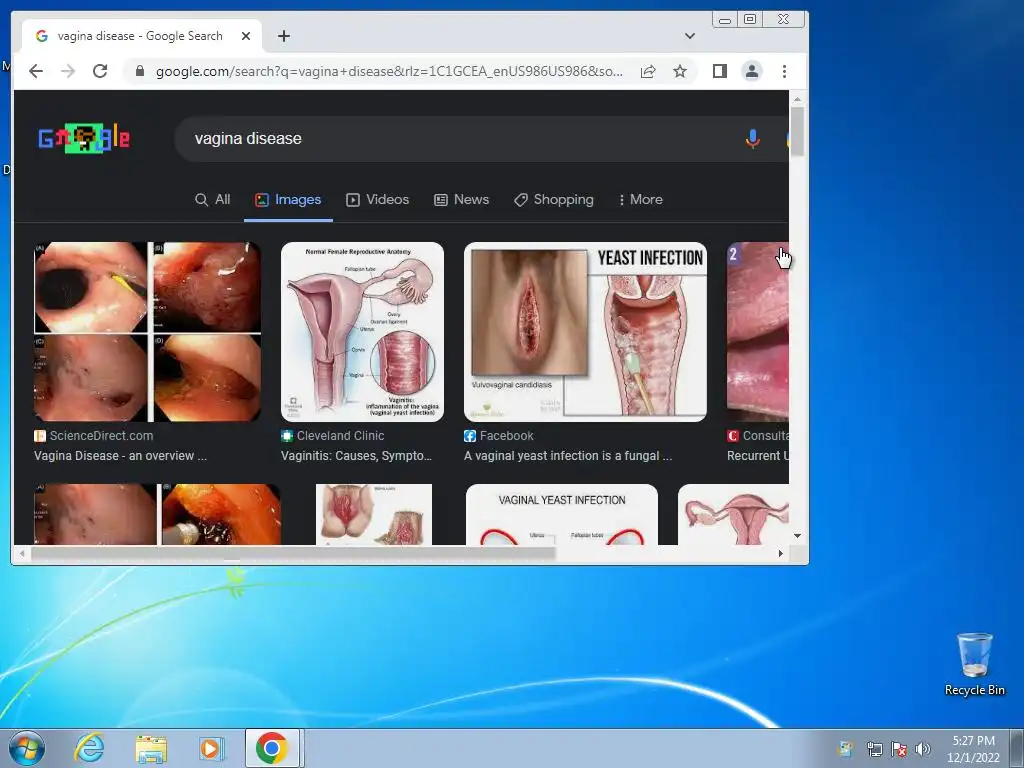The image size is (1024, 768).
Task: Click the share this page icon
Action: coord(648,71)
